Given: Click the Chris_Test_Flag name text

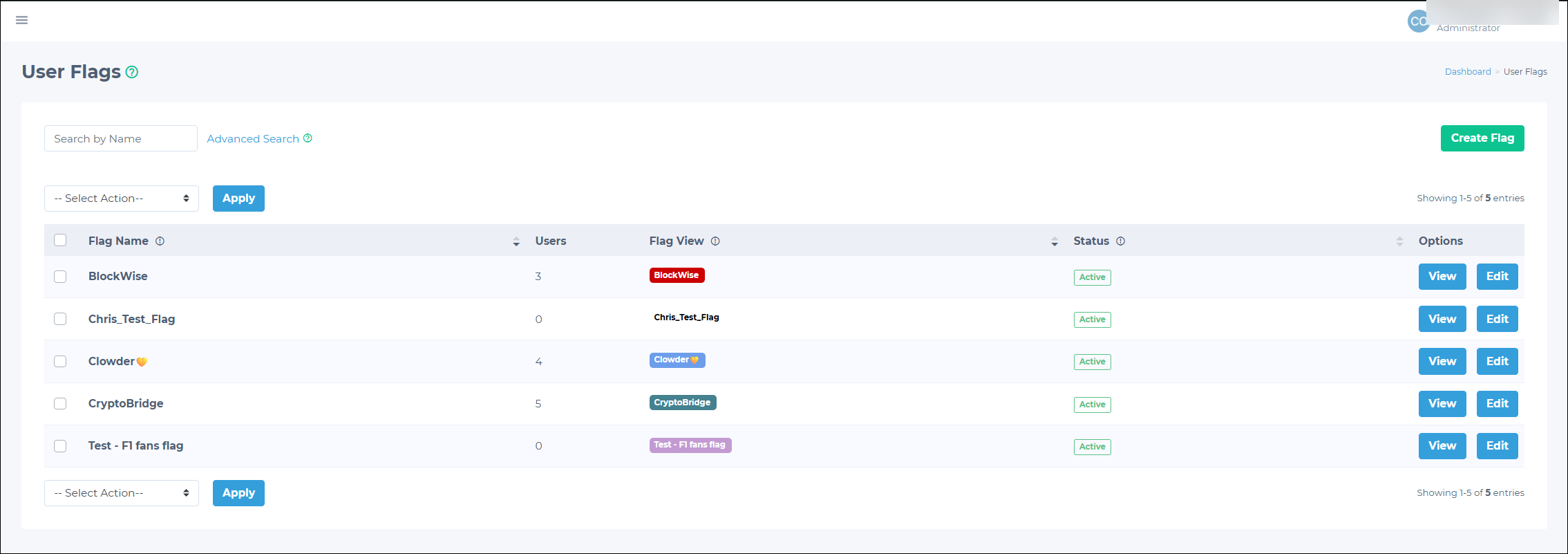Looking at the screenshot, I should pos(131,319).
